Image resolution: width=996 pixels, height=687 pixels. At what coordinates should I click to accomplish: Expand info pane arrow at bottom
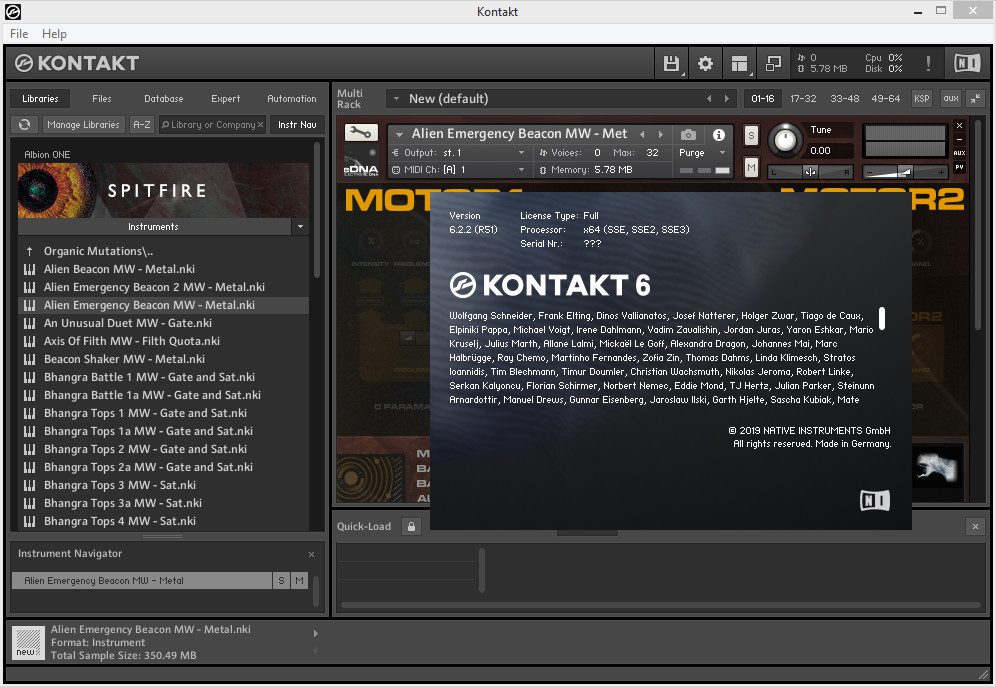(316, 633)
